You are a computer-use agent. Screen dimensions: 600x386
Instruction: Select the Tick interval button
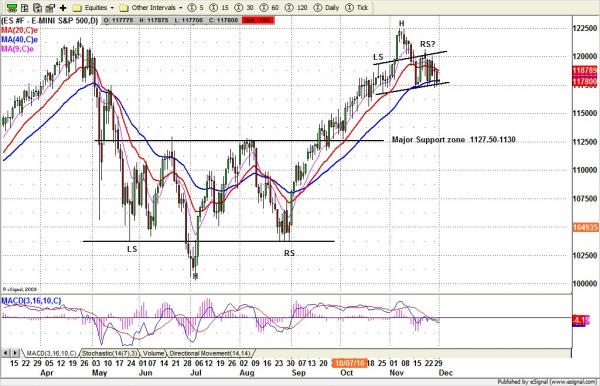point(357,8)
